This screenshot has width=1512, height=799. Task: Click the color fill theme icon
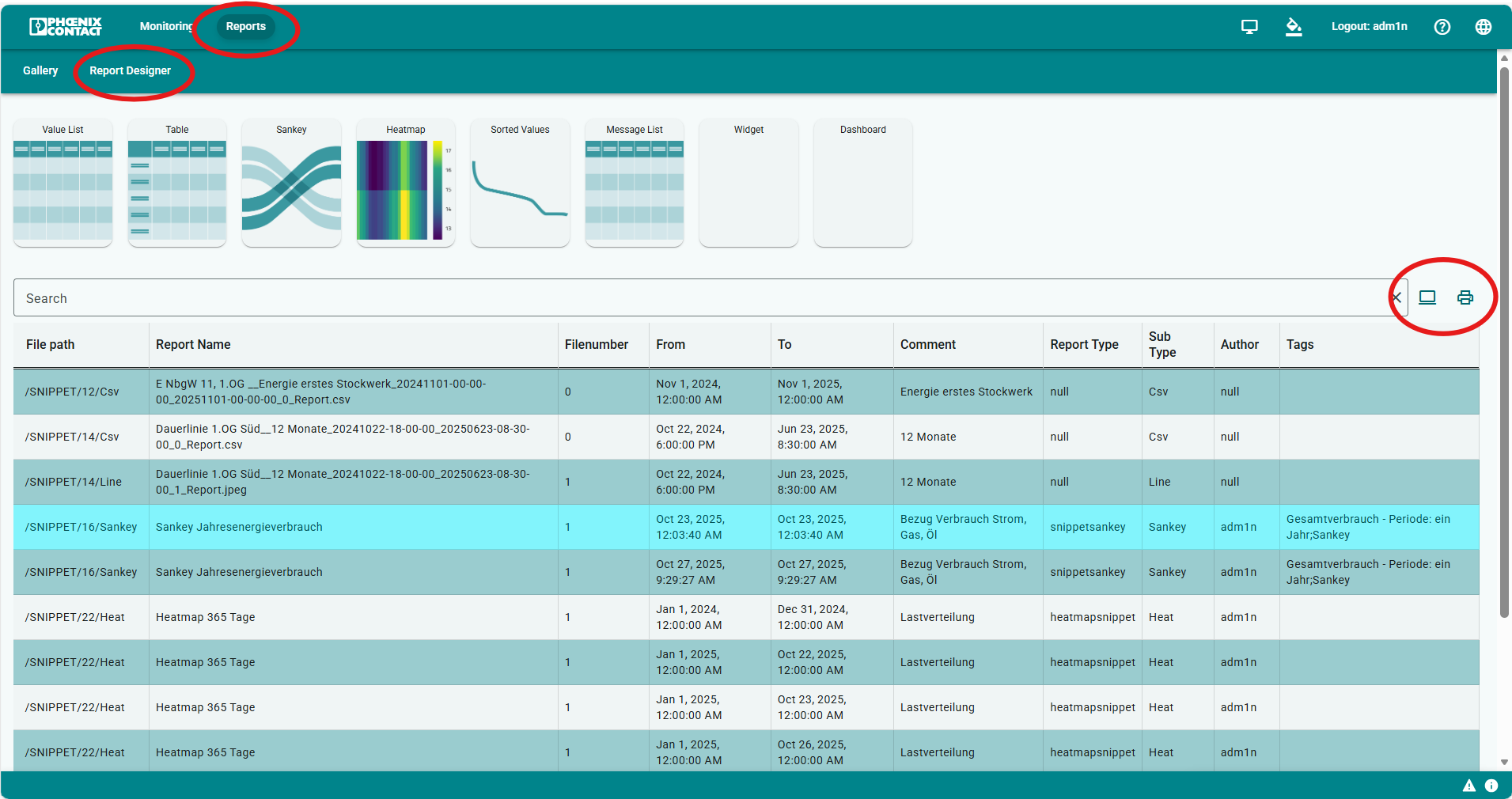pyautogui.click(x=1294, y=27)
